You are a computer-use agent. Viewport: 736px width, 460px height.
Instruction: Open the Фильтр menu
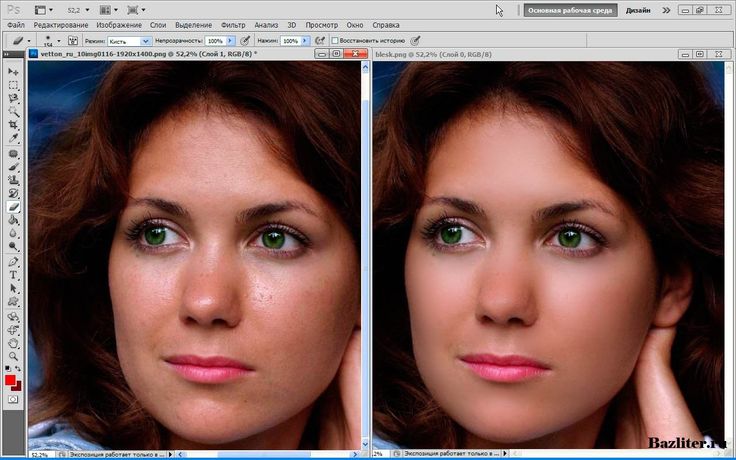coord(232,23)
